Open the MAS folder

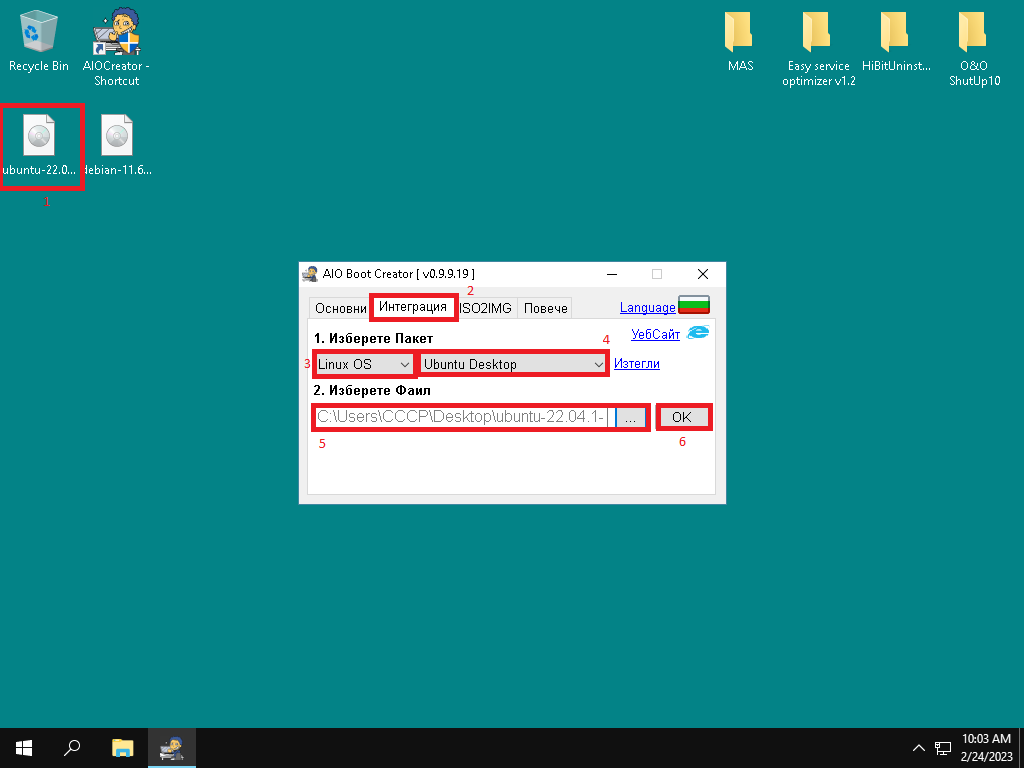740,34
